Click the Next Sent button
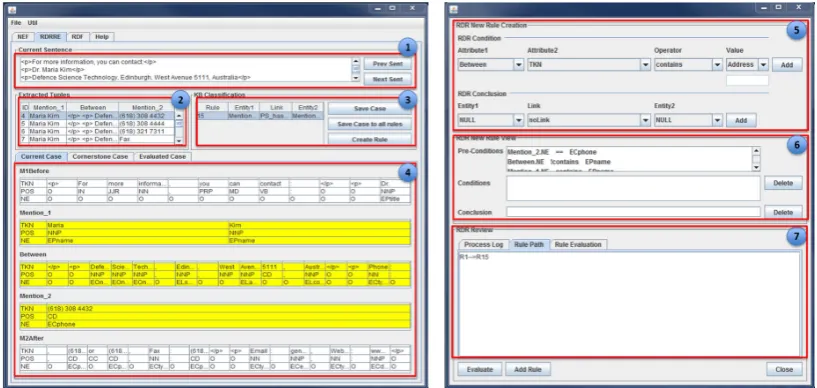817x388 pixels. tap(387, 80)
